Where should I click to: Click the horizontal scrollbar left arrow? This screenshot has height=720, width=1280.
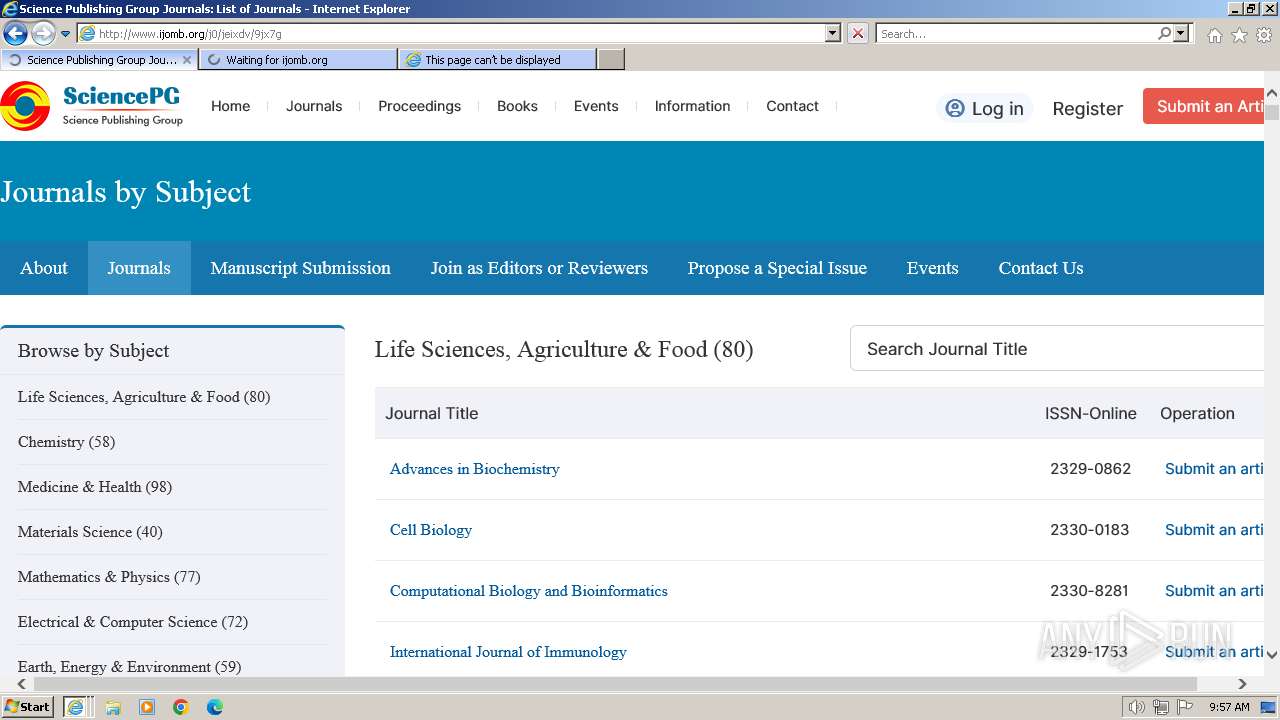(21, 684)
